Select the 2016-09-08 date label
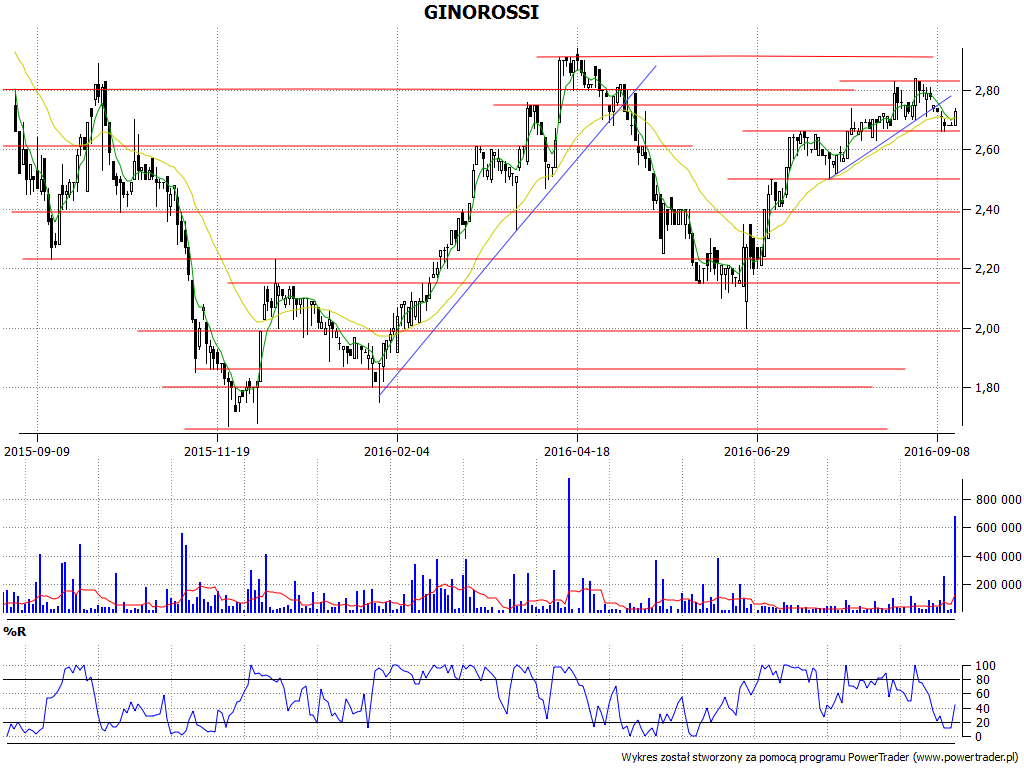Image resolution: width=1024 pixels, height=768 pixels. click(937, 451)
